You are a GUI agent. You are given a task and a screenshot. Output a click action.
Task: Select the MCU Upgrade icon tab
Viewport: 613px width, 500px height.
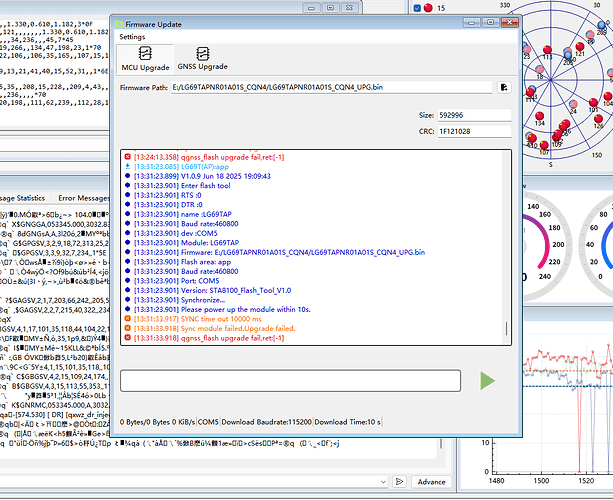tap(146, 59)
